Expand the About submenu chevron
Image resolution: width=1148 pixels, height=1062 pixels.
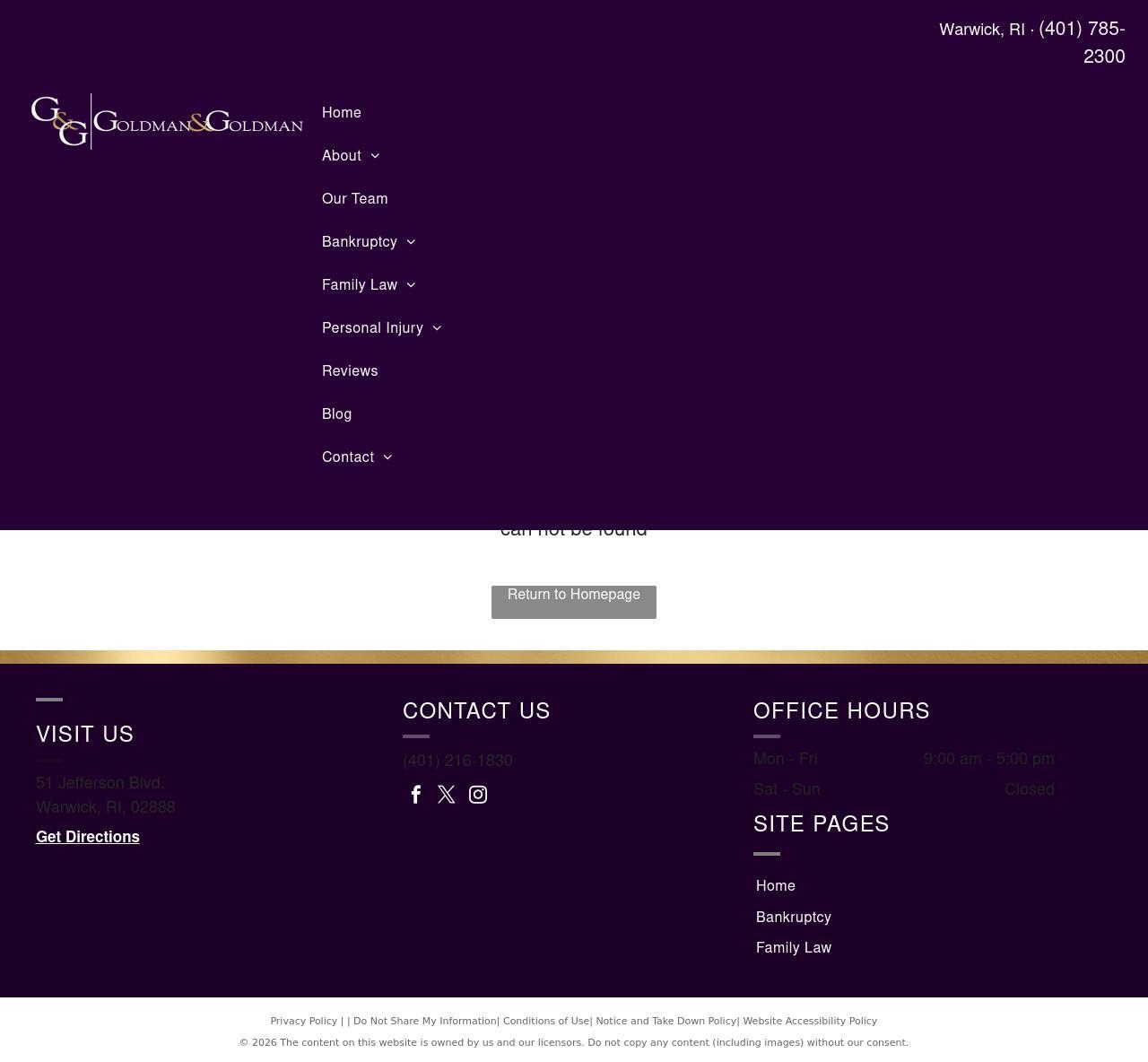click(375, 156)
